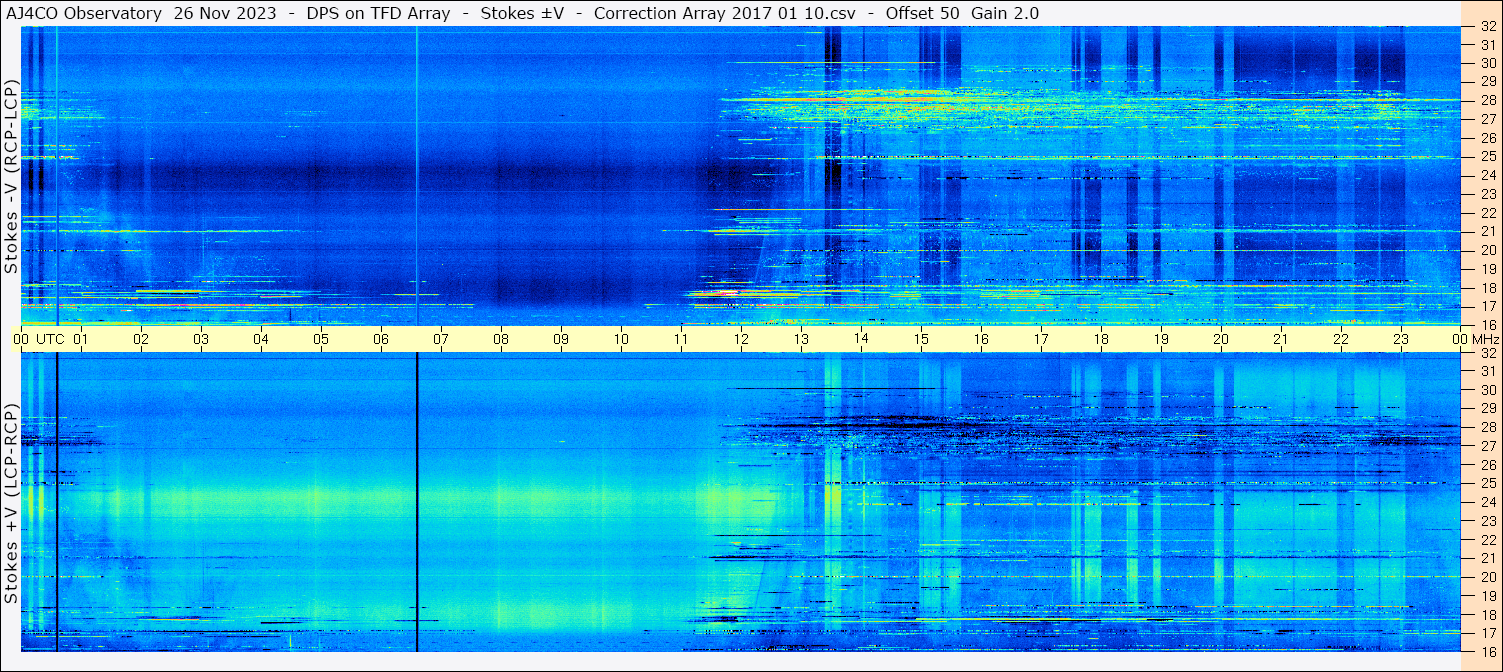
Task: Select the 22 hour time marker
Action: [x=1341, y=339]
